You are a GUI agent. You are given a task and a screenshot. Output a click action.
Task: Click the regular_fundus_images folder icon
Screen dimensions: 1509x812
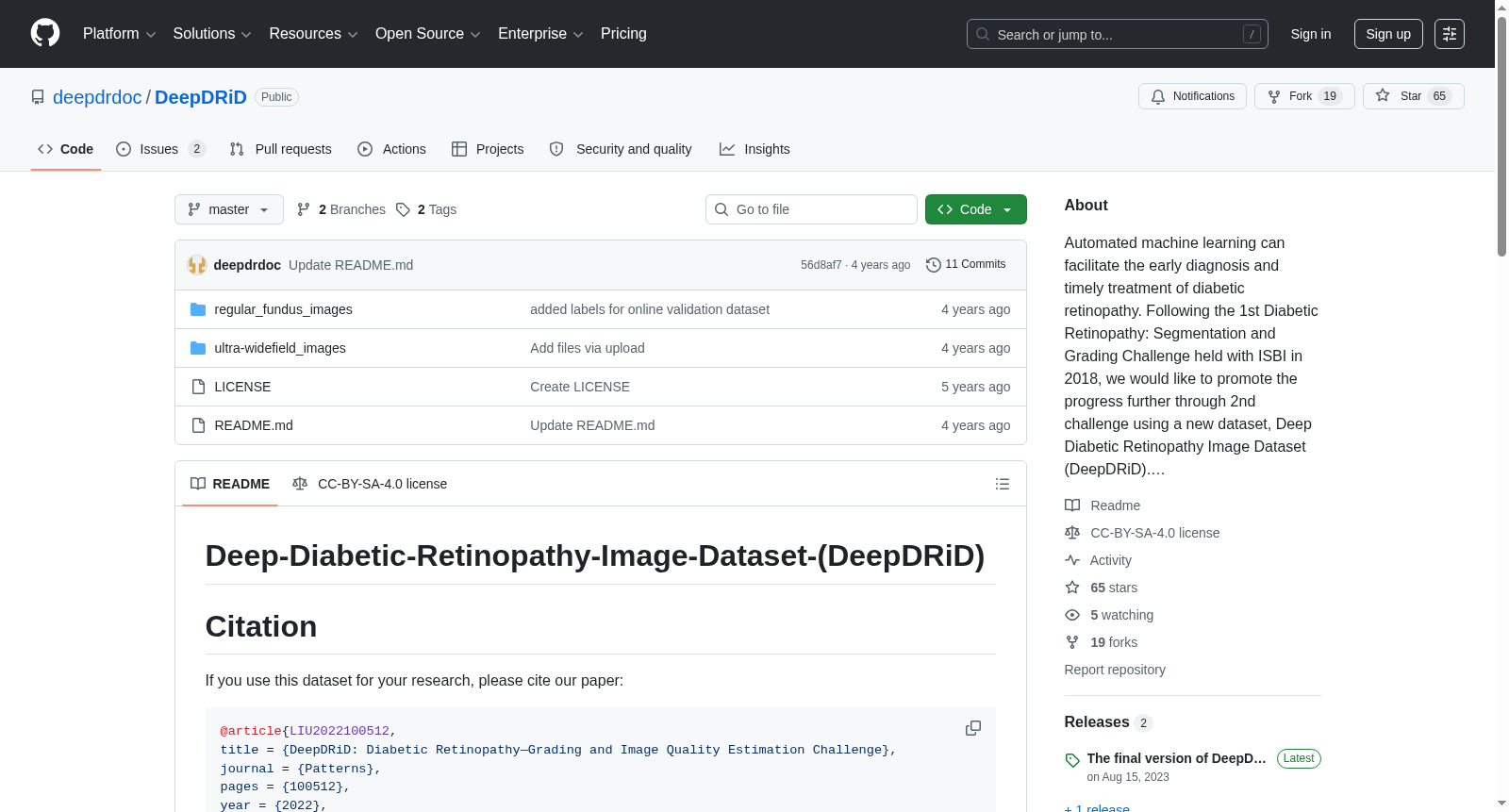pyautogui.click(x=198, y=309)
